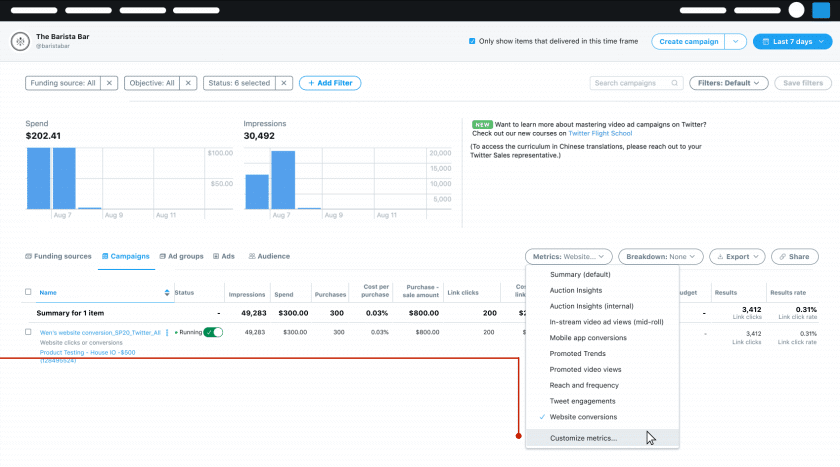Screen dimensions: 840x467
Task: Open the Twitter Flight School link
Action: 600,133
